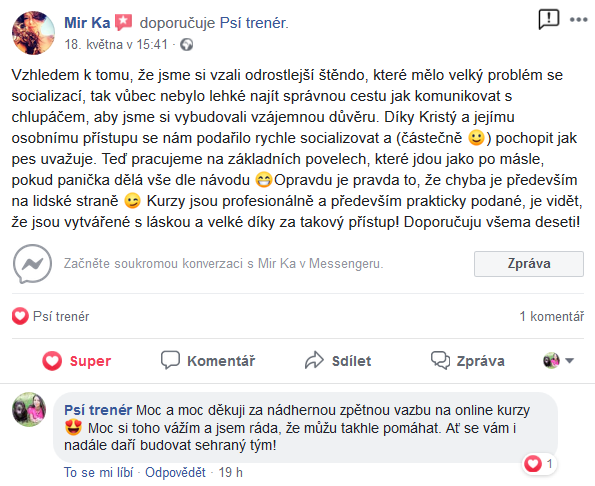Open the three-dot post options menu
The image size is (595, 486).
click(x=579, y=20)
